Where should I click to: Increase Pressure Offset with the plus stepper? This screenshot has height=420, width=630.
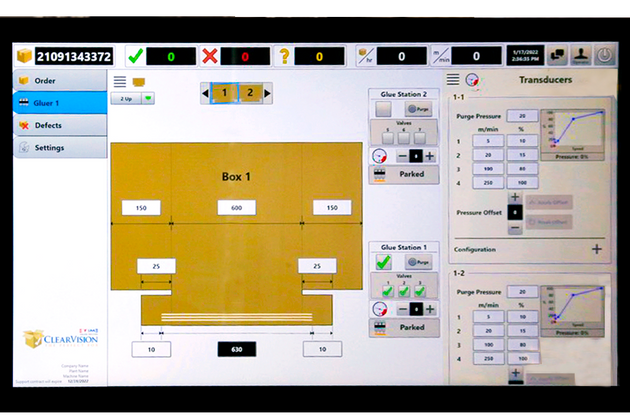coord(515,198)
